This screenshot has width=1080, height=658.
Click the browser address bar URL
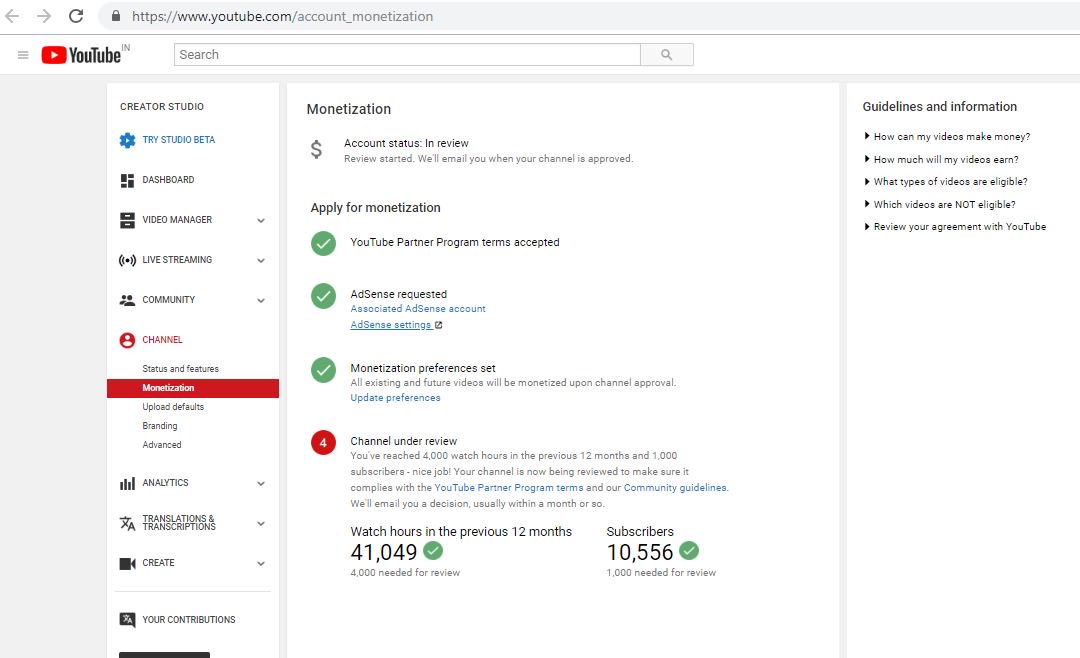(x=282, y=17)
